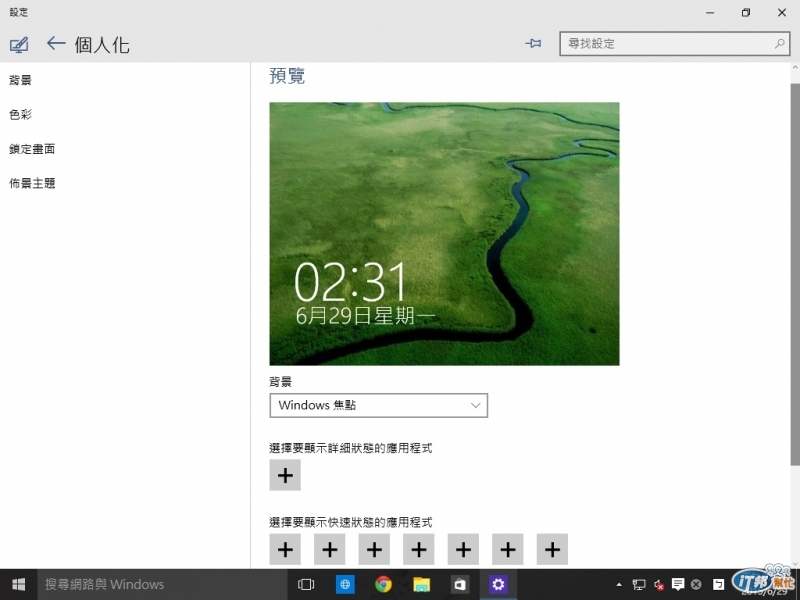Click the gray circled X tray icon
The height and width of the screenshot is (600, 800).
(696, 585)
